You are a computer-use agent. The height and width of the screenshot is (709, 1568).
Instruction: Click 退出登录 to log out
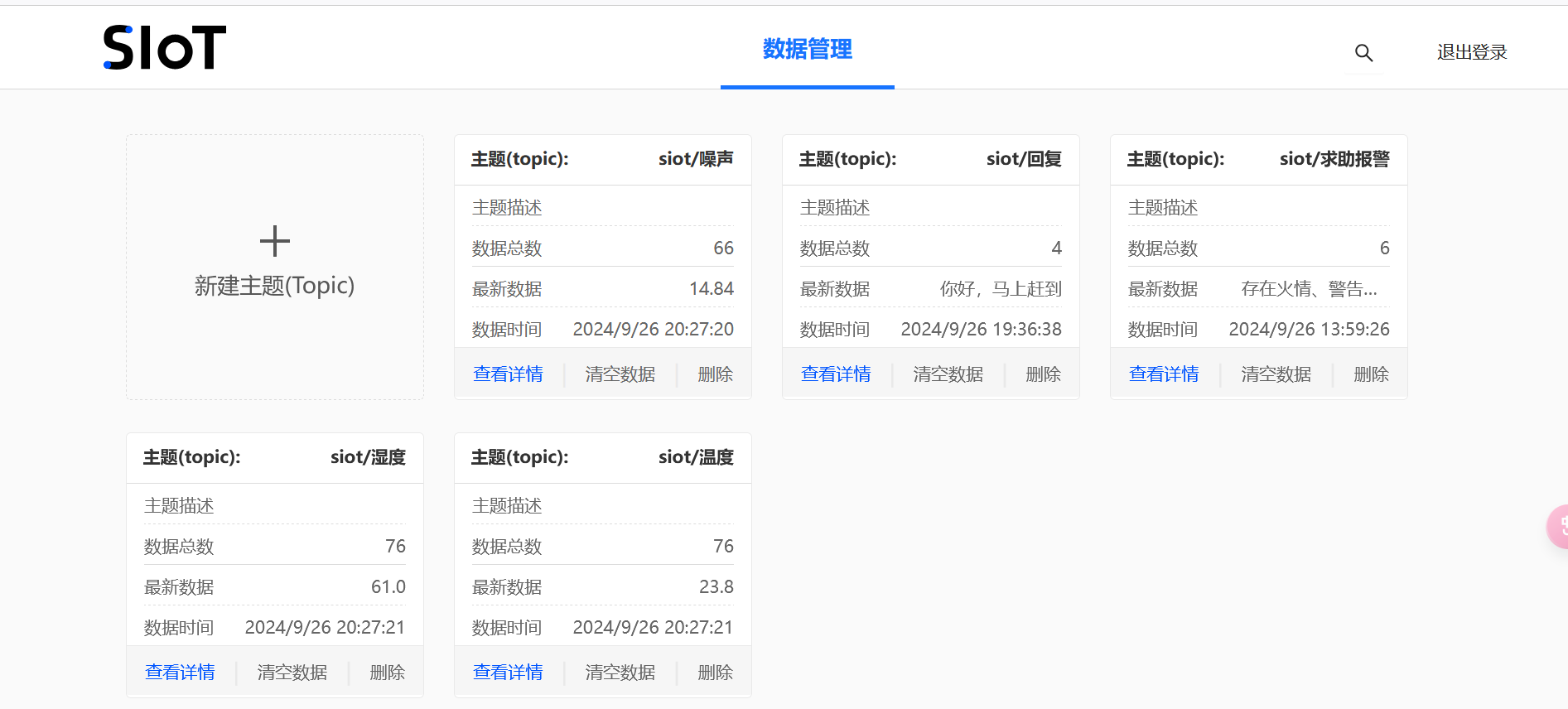(1472, 52)
